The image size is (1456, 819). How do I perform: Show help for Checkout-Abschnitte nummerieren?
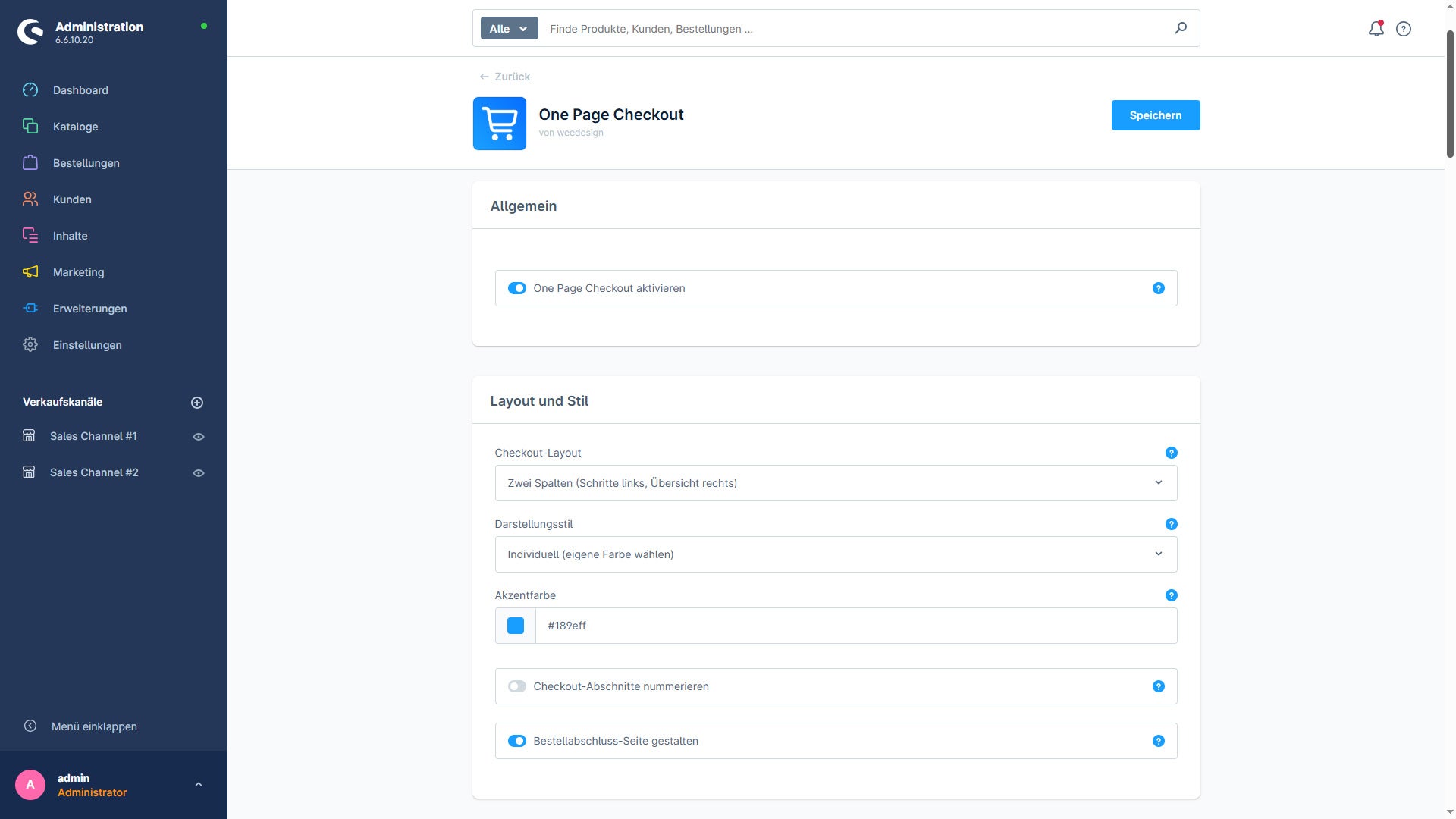coord(1158,686)
